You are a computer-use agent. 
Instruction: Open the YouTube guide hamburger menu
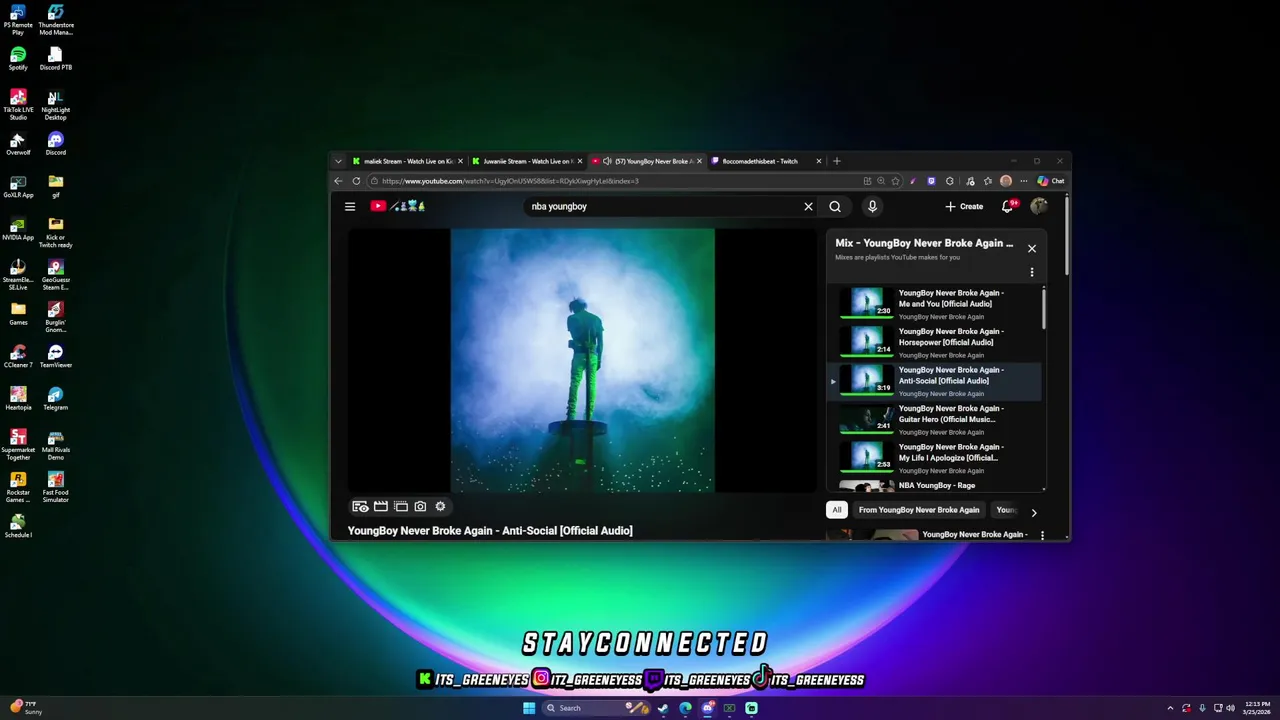point(350,206)
